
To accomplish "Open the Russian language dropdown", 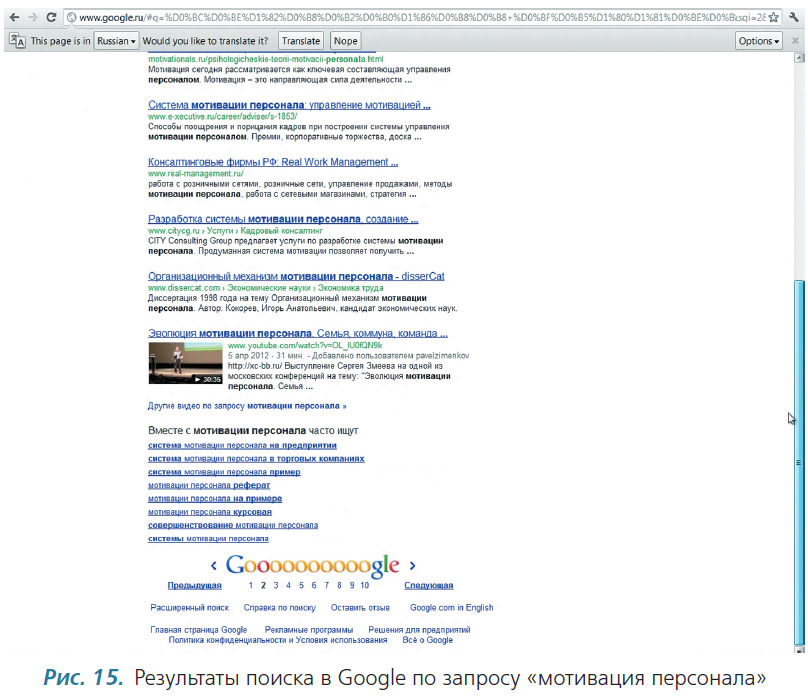I will pos(116,41).
